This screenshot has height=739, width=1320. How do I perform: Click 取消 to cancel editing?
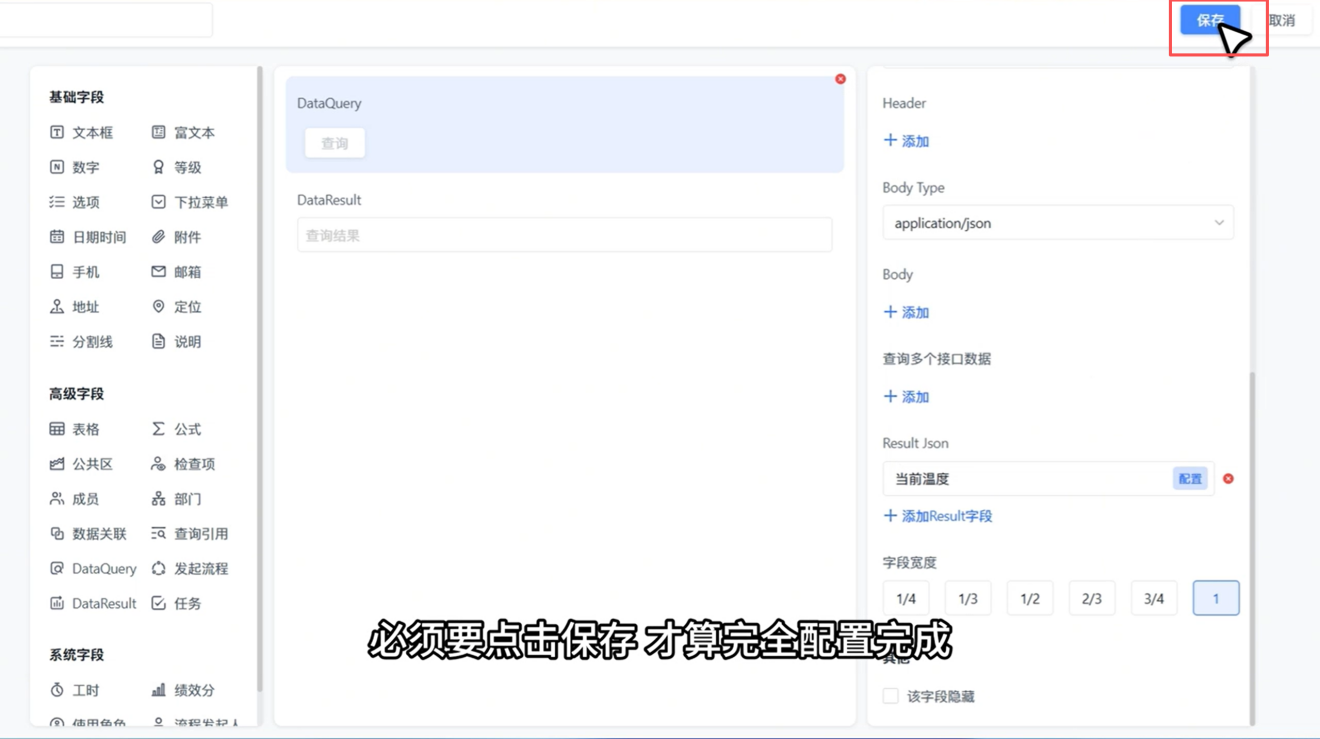pos(1282,20)
